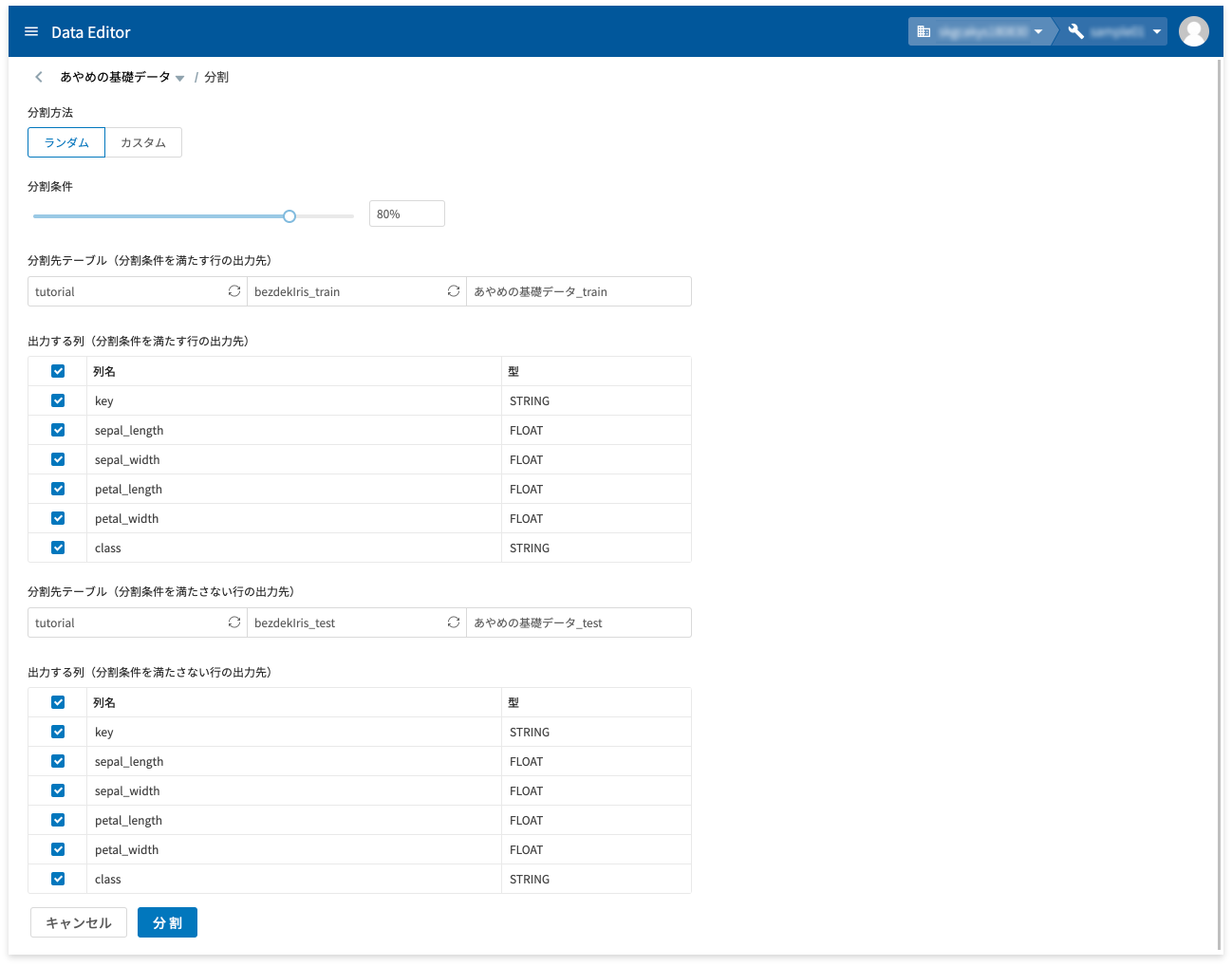Viewport: 1232px width, 966px height.
Task: Click the STRING type of key in the train table
Action: coord(530,400)
